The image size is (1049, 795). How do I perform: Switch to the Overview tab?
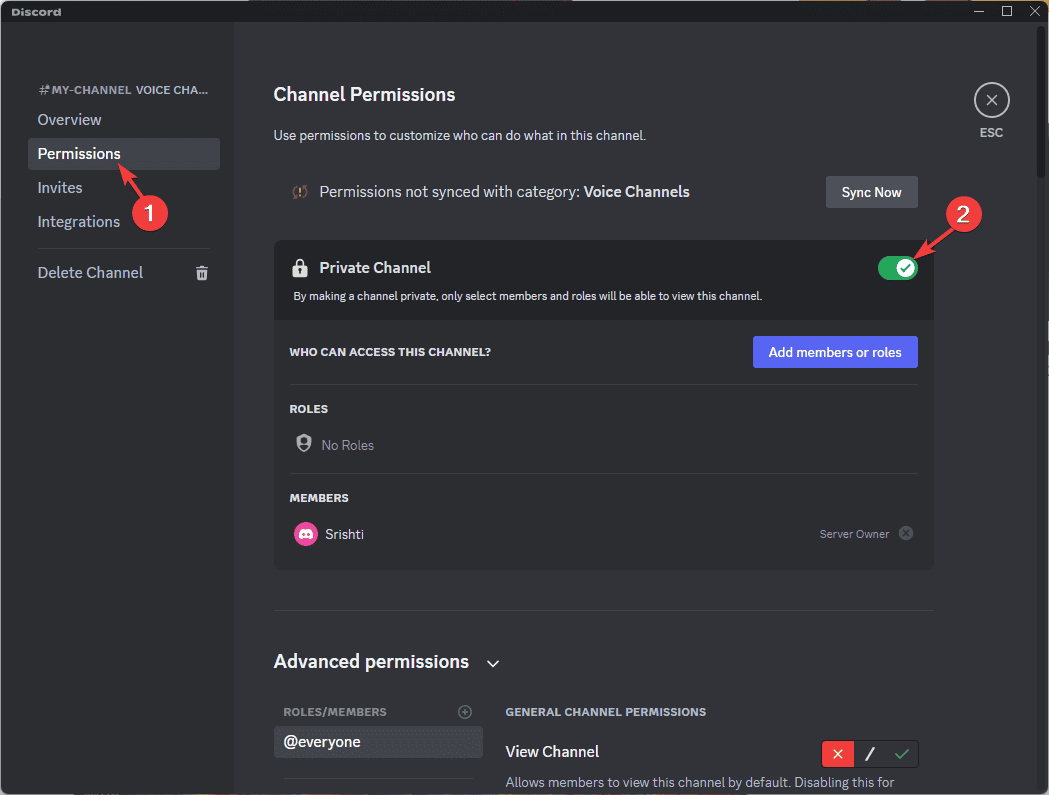tap(69, 119)
